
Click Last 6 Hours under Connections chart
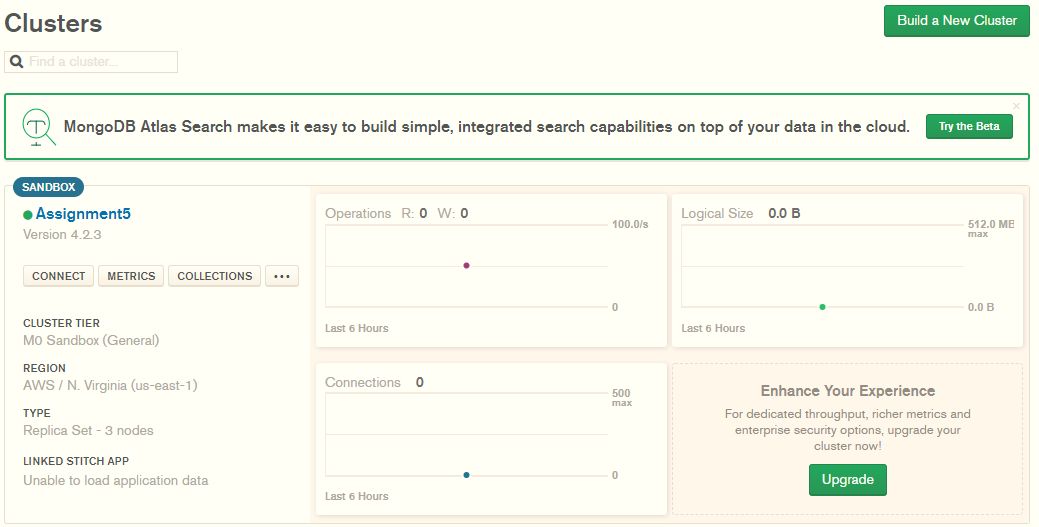coord(356,497)
